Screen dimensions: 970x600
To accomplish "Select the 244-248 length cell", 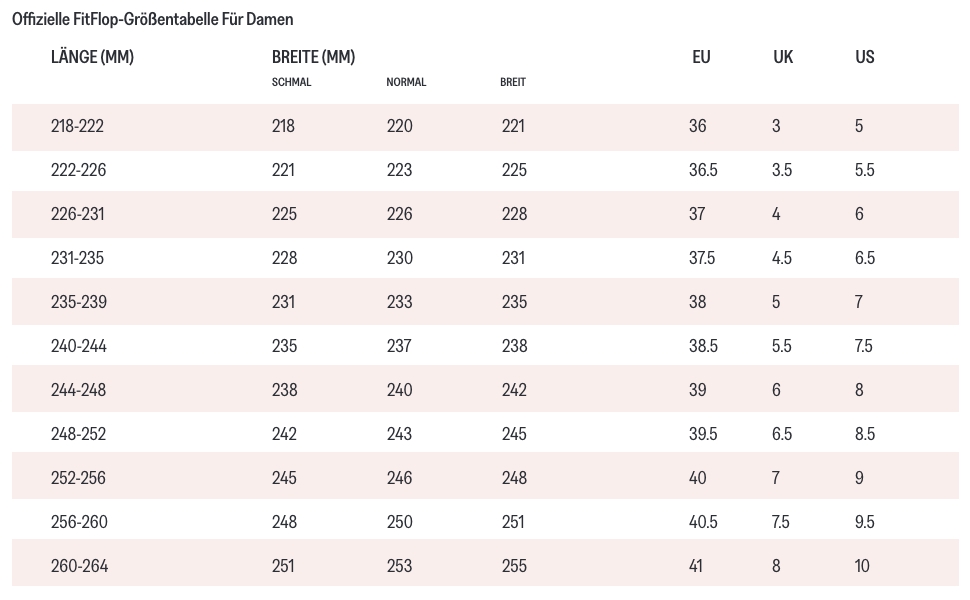I will (78, 390).
